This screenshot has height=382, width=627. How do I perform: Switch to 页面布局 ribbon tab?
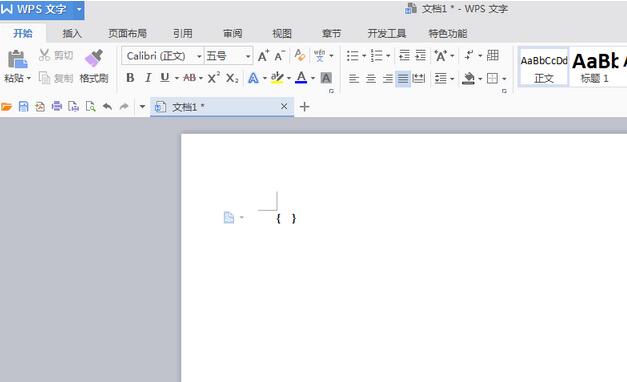point(128,34)
